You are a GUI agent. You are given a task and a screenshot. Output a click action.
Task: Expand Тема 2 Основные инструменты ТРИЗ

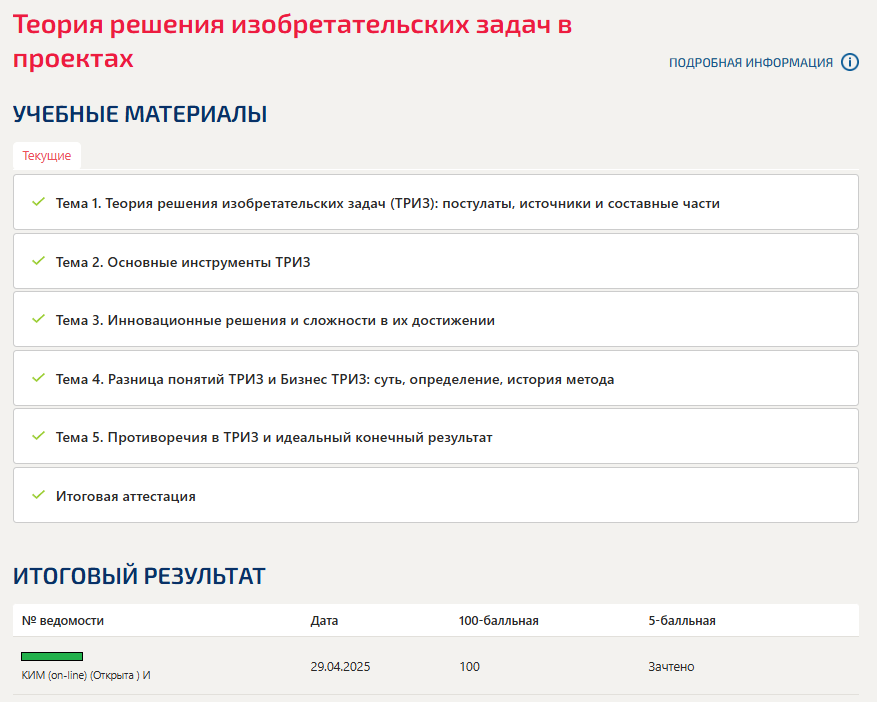(x=436, y=261)
